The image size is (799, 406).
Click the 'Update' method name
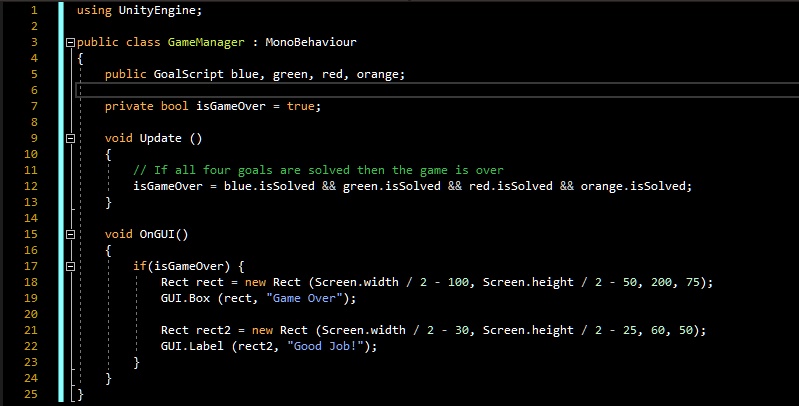(161, 138)
